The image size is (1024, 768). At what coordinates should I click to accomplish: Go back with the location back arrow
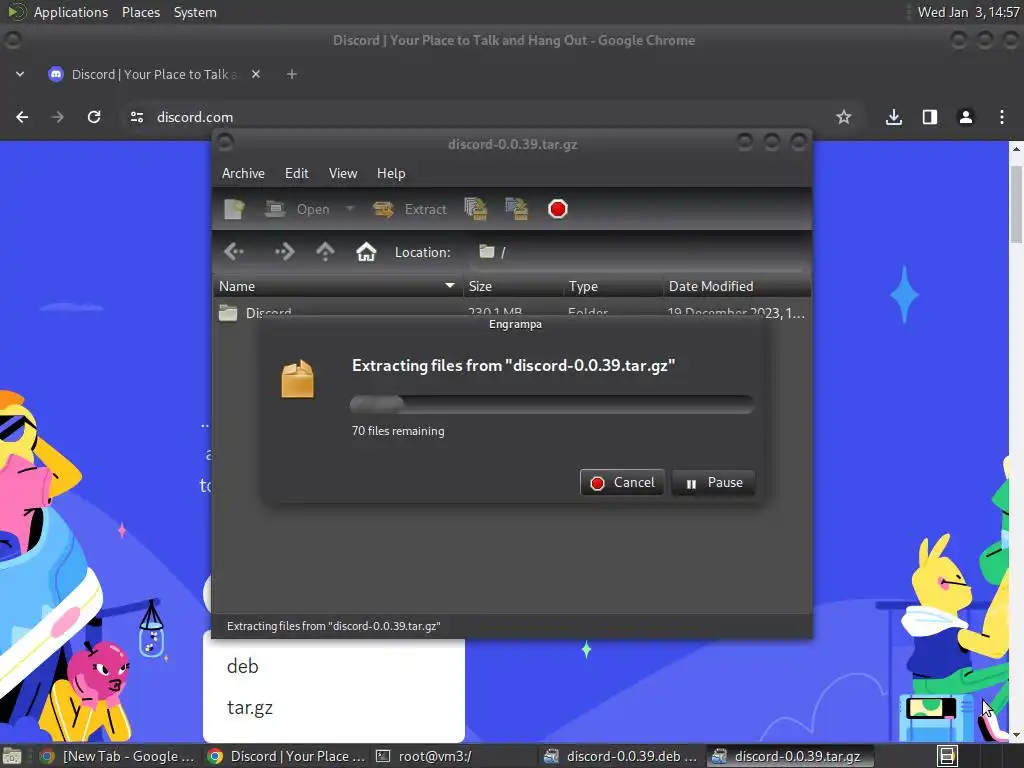(x=234, y=252)
